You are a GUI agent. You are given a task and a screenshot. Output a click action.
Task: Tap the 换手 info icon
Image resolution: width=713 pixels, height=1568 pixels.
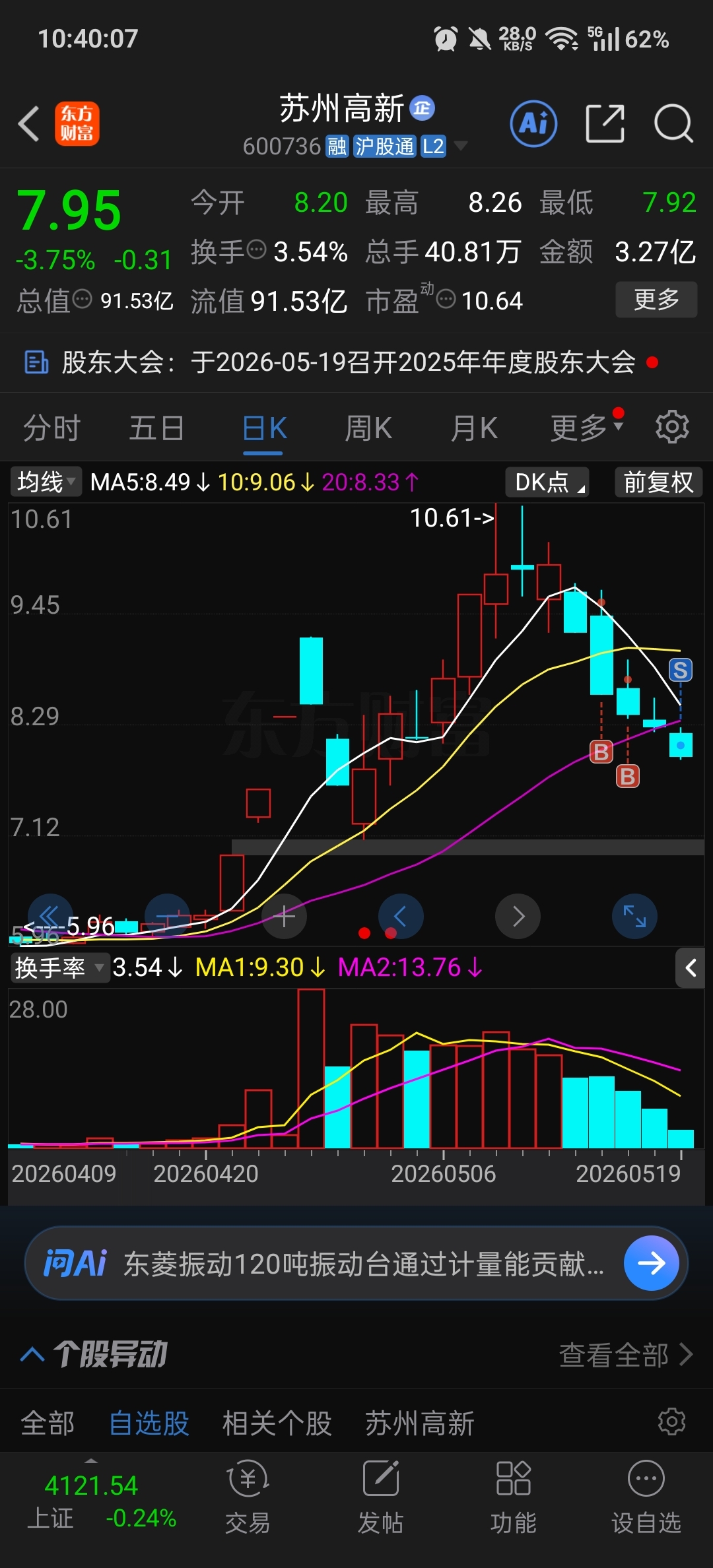[x=256, y=249]
